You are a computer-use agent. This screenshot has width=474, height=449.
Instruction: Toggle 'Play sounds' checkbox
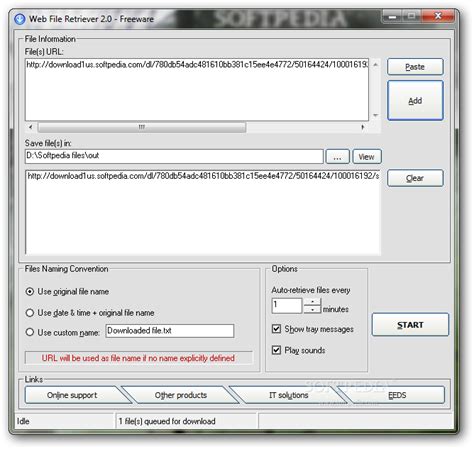click(276, 350)
